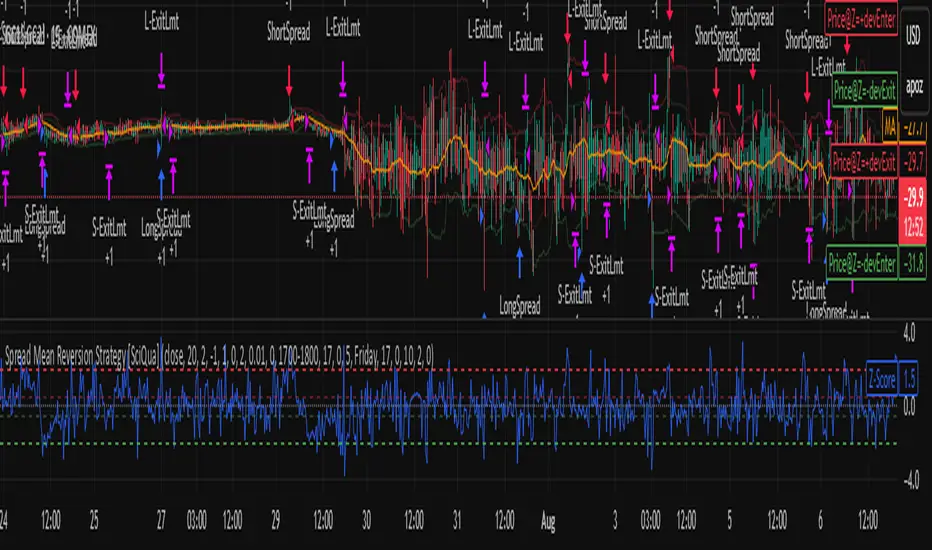Click the Aug label on time axis
Image resolution: width=932 pixels, height=550 pixels.
(x=548, y=522)
